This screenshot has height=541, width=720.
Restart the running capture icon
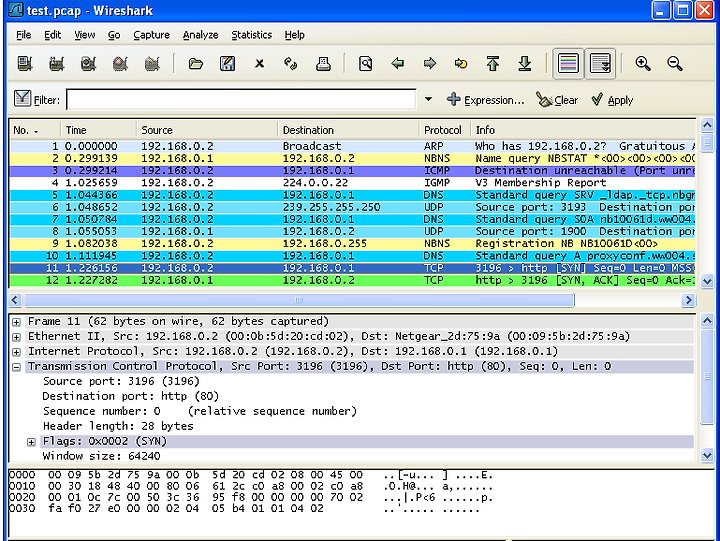(x=152, y=63)
